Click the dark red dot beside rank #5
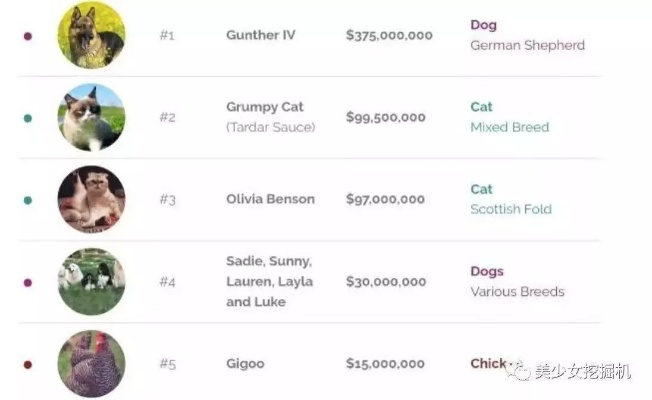Image resolution: width=652 pixels, height=400 pixels. click(28, 364)
